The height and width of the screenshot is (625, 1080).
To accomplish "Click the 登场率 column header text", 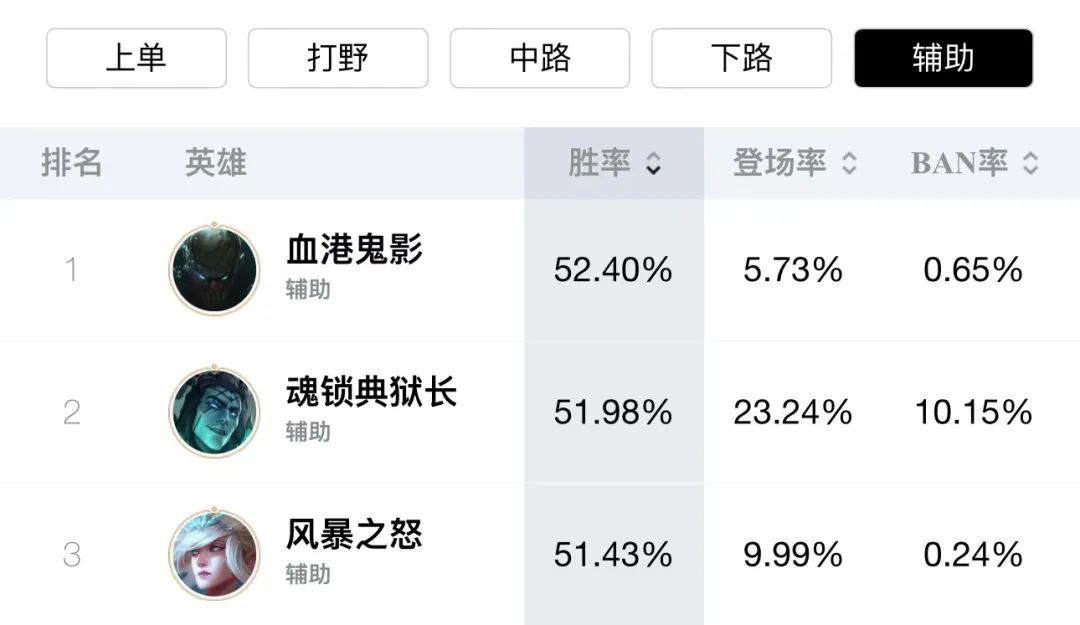I will coord(780,163).
